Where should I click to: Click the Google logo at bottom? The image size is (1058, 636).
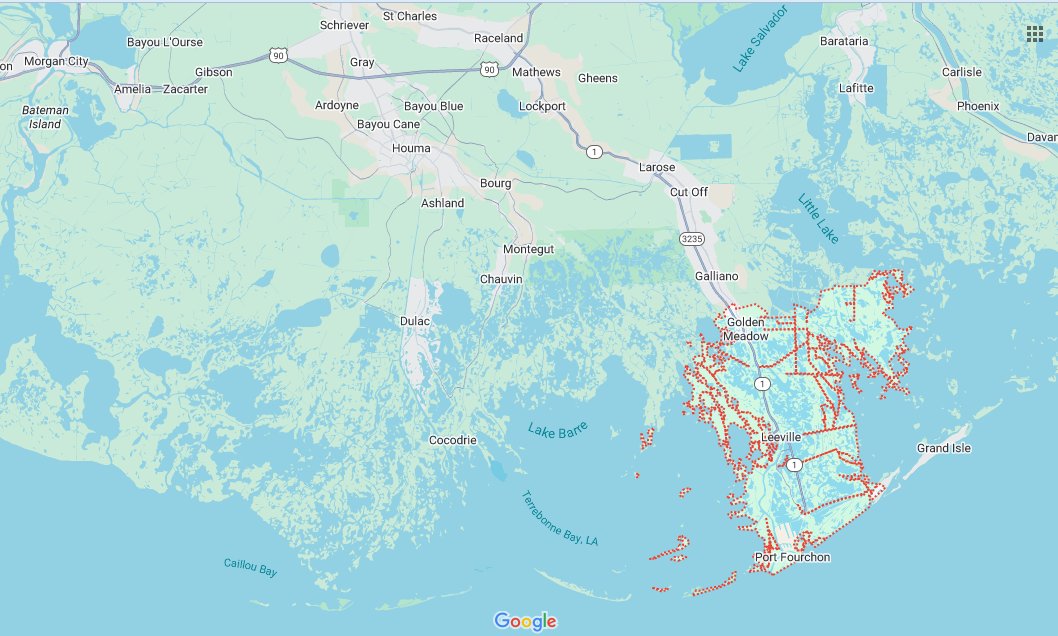[x=525, y=621]
